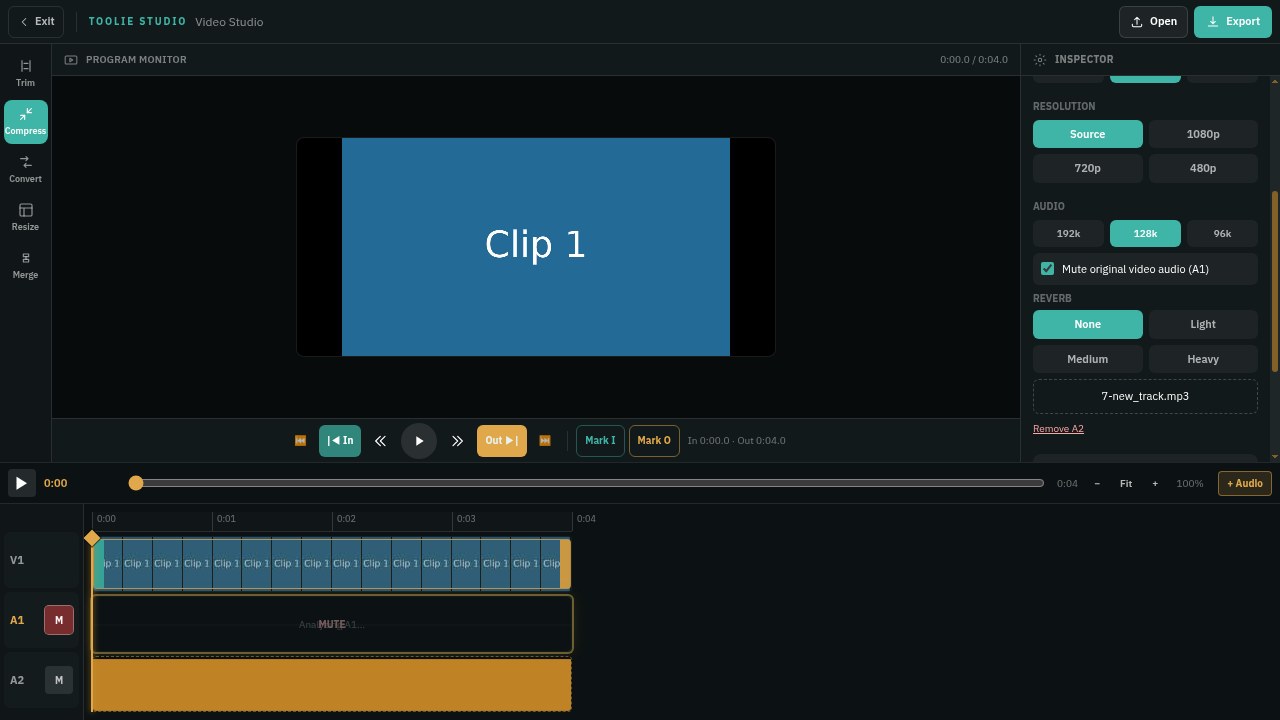This screenshot has width=1280, height=720.
Task: Click the timeline play button beside 0:00
Action: pos(22,483)
